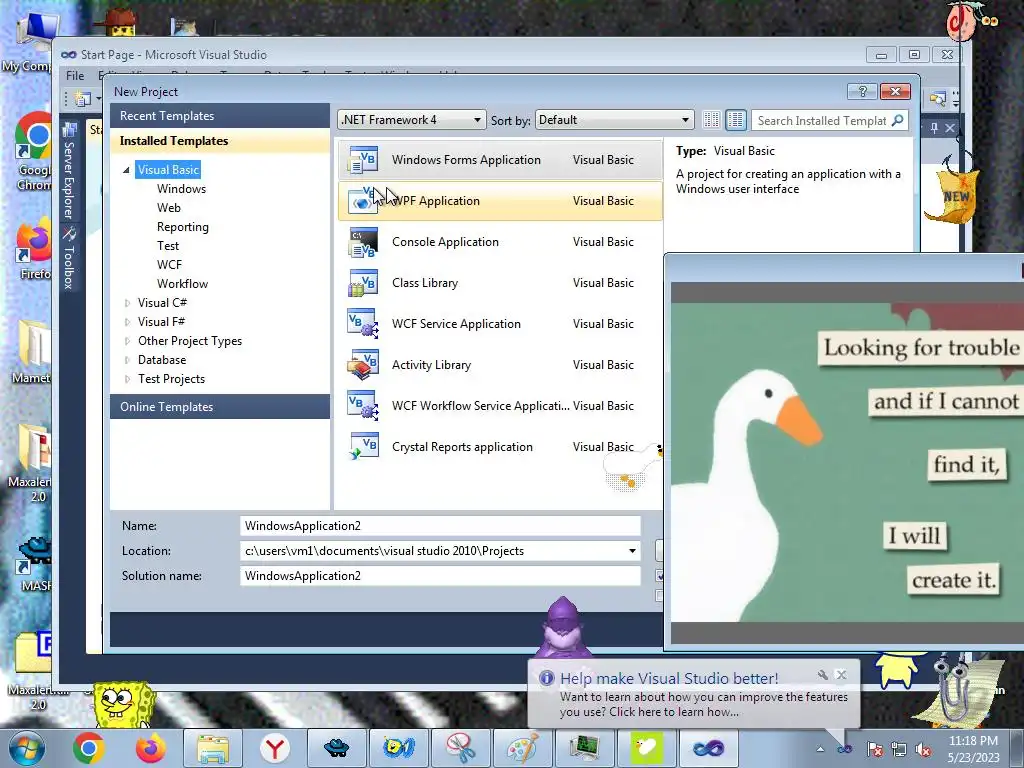Launch Firefox from the taskbar
The height and width of the screenshot is (768, 1024).
(150, 748)
